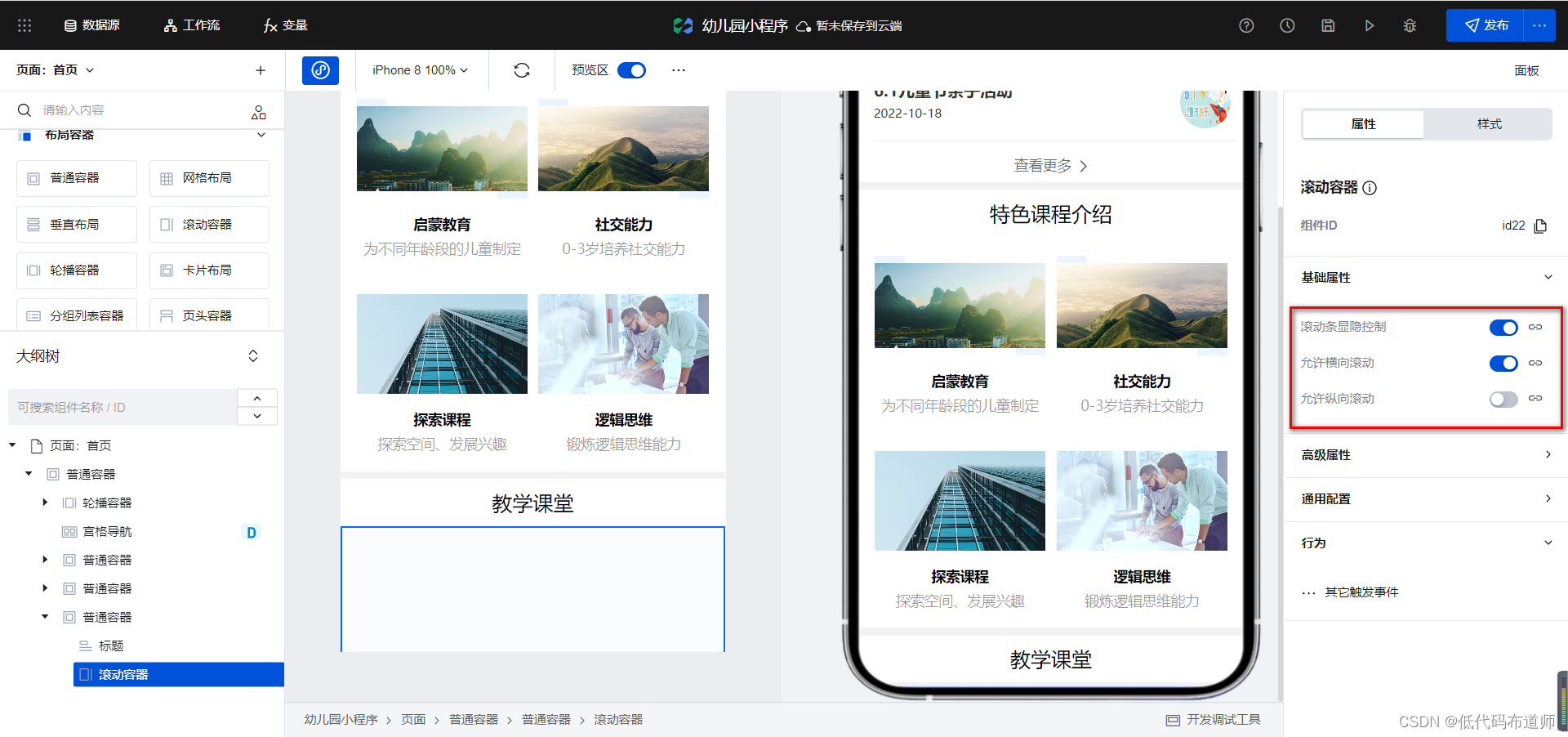Switch to the 样式 style tab
The height and width of the screenshot is (737, 1568).
[1489, 124]
